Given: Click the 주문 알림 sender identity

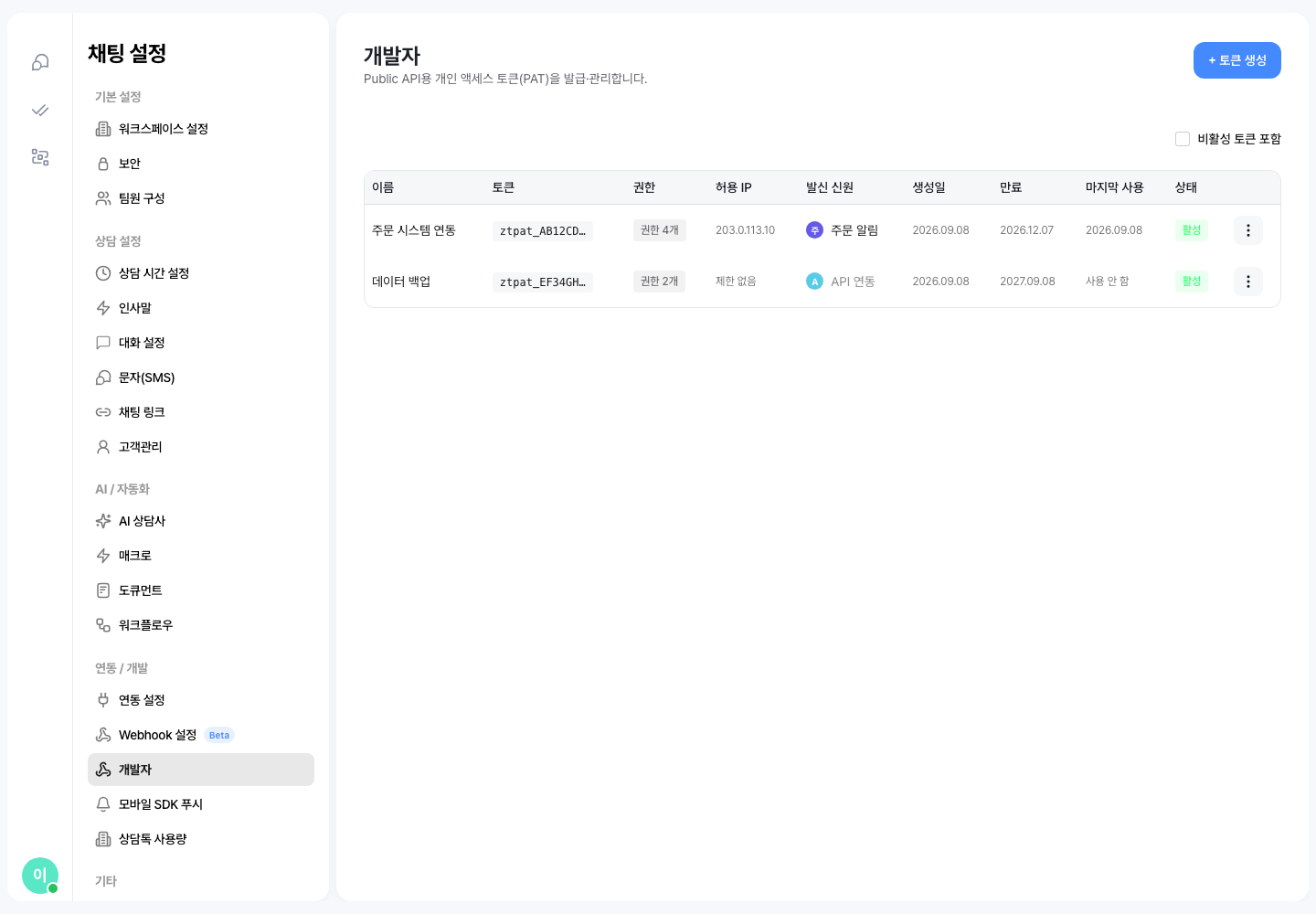Looking at the screenshot, I should (x=842, y=230).
